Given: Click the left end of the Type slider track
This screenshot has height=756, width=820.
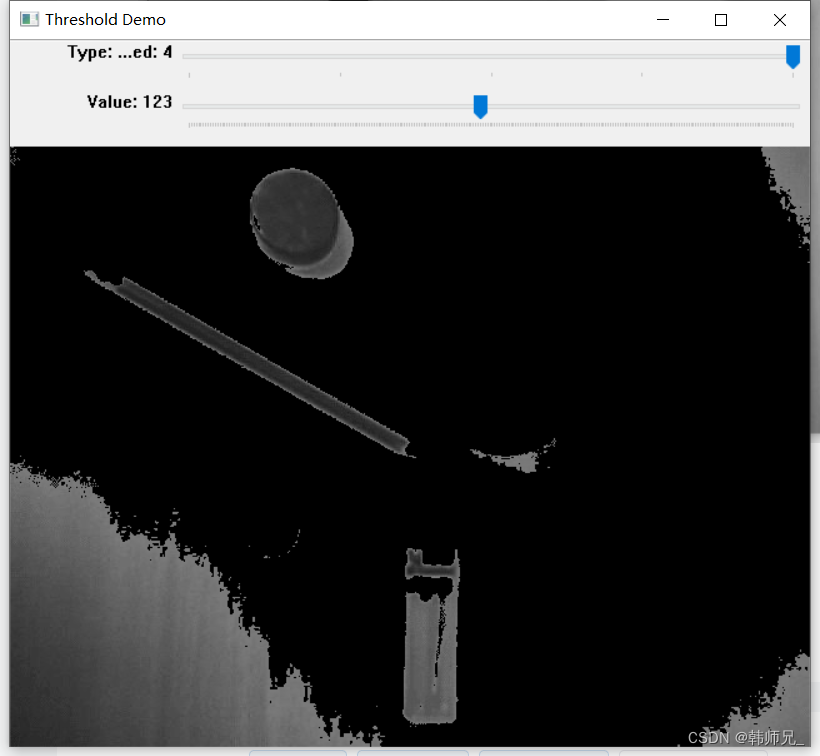Looking at the screenshot, I should point(190,57).
